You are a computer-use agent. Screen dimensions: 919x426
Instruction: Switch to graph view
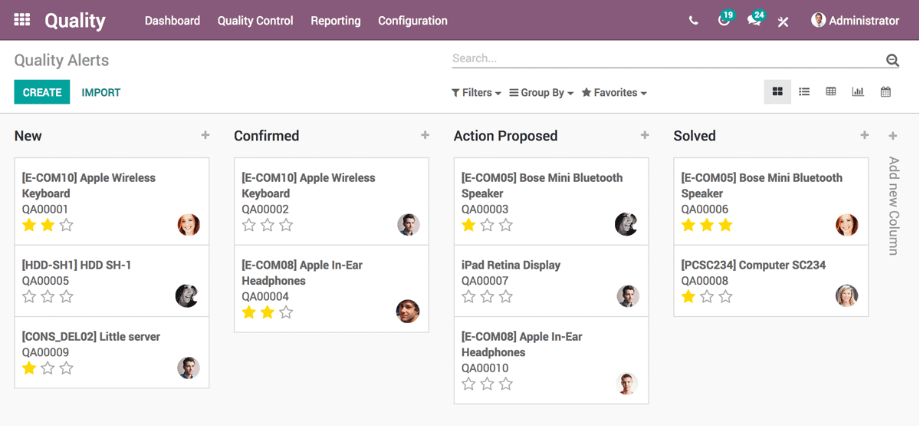point(858,92)
